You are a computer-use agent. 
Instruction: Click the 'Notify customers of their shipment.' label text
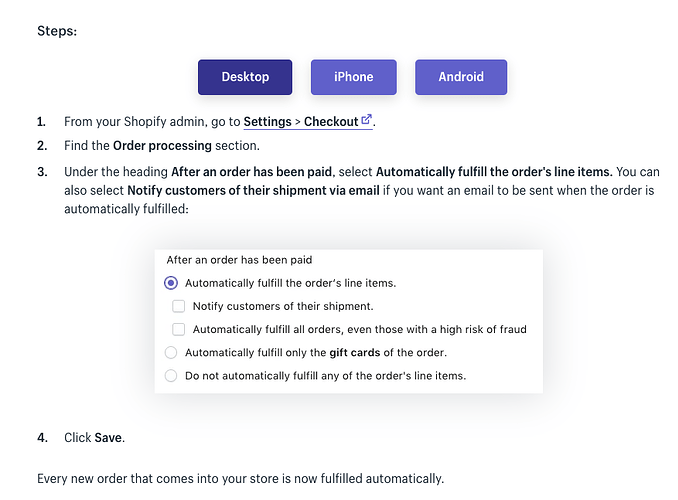[283, 306]
